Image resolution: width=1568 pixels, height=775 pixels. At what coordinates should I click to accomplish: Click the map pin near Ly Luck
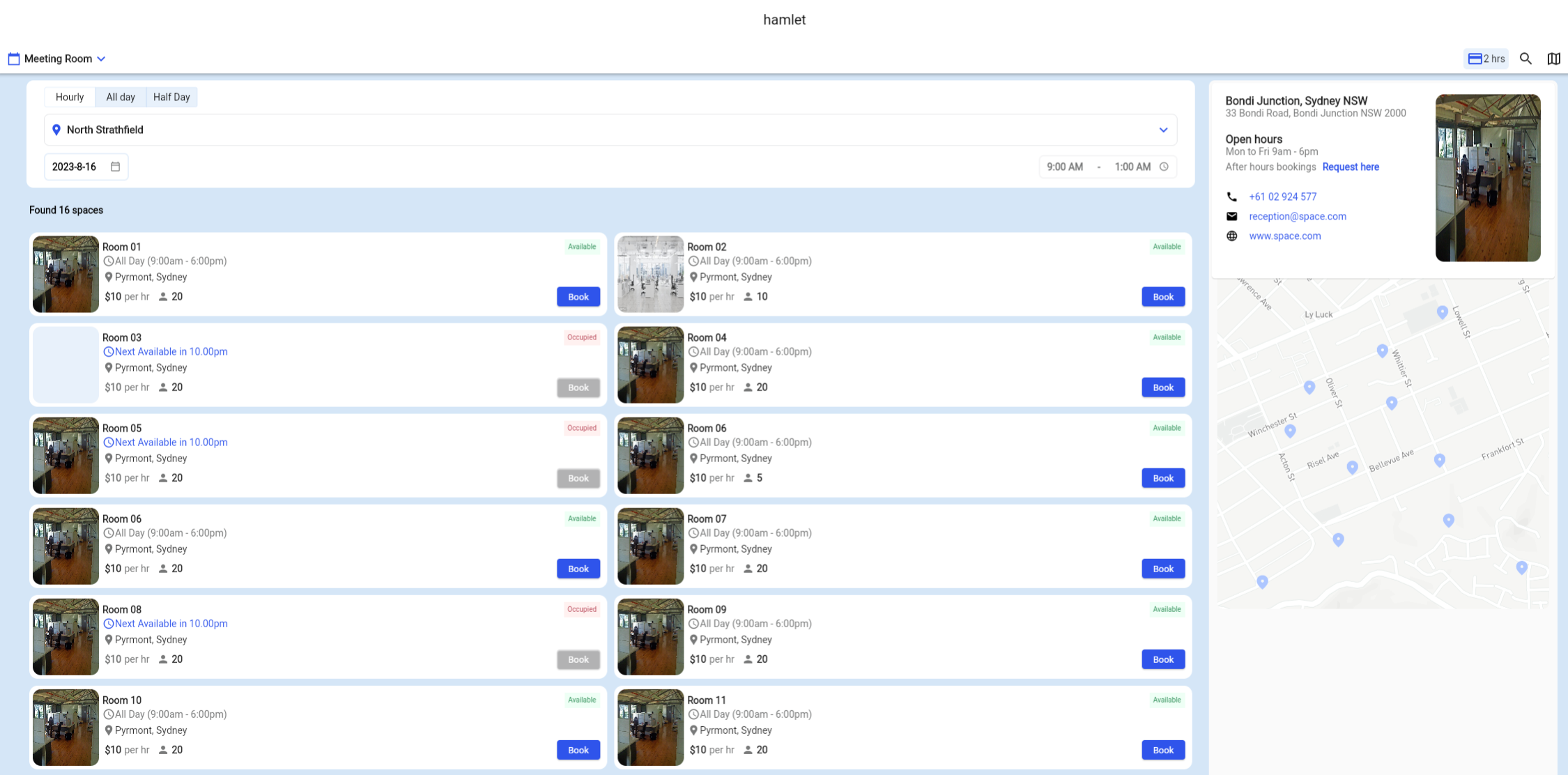(1382, 351)
